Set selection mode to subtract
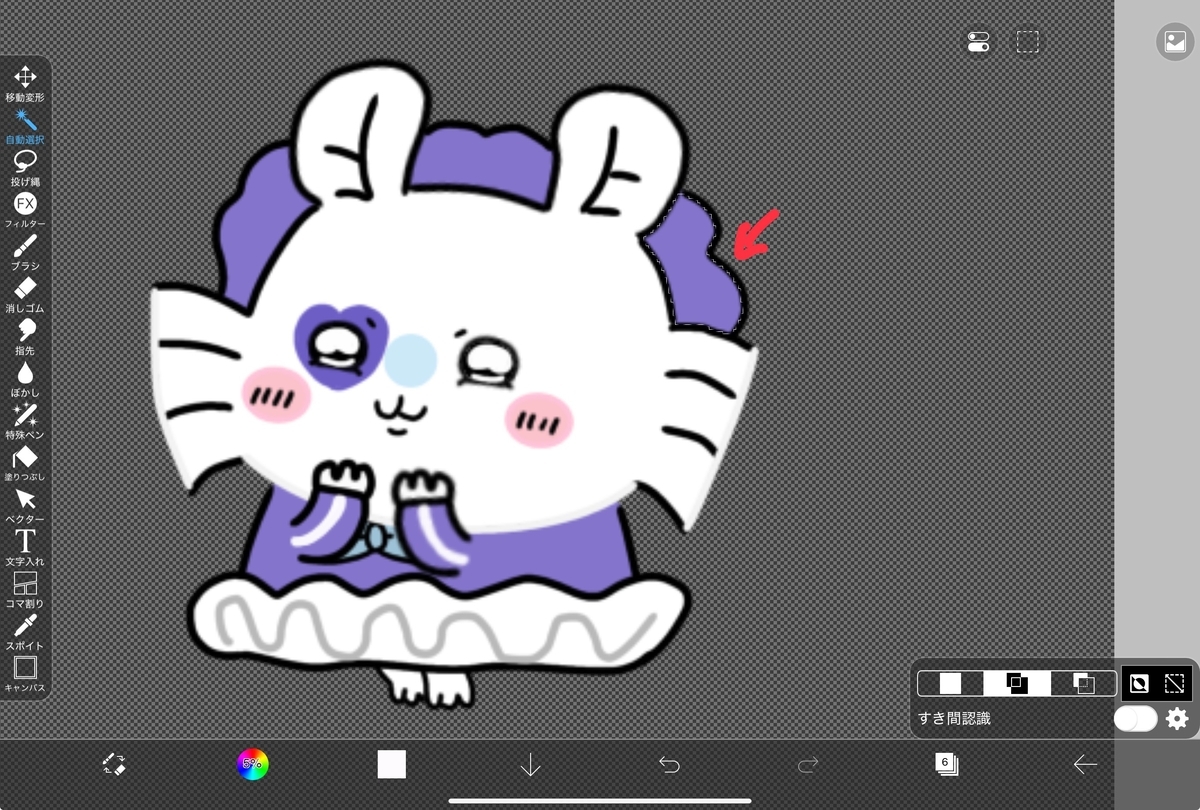Image resolution: width=1200 pixels, height=810 pixels. coord(1083,683)
